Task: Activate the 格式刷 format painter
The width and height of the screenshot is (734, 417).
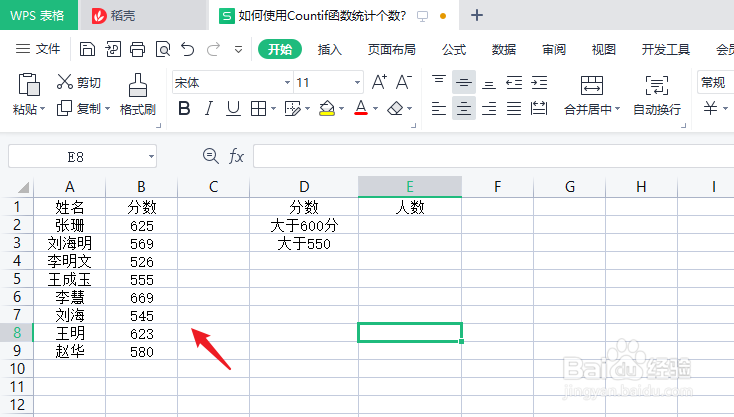Action: [x=138, y=95]
